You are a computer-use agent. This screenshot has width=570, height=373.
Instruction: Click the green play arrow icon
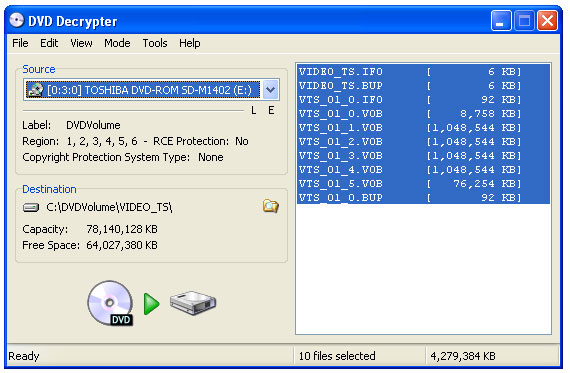pyautogui.click(x=152, y=304)
